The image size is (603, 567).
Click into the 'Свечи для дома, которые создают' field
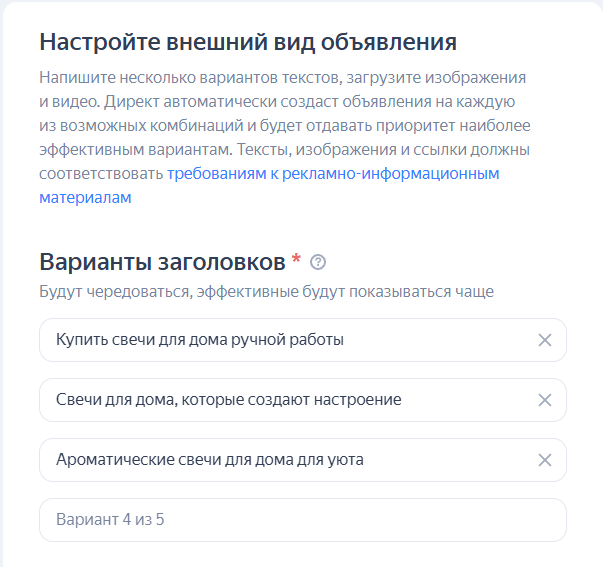tap(280, 400)
